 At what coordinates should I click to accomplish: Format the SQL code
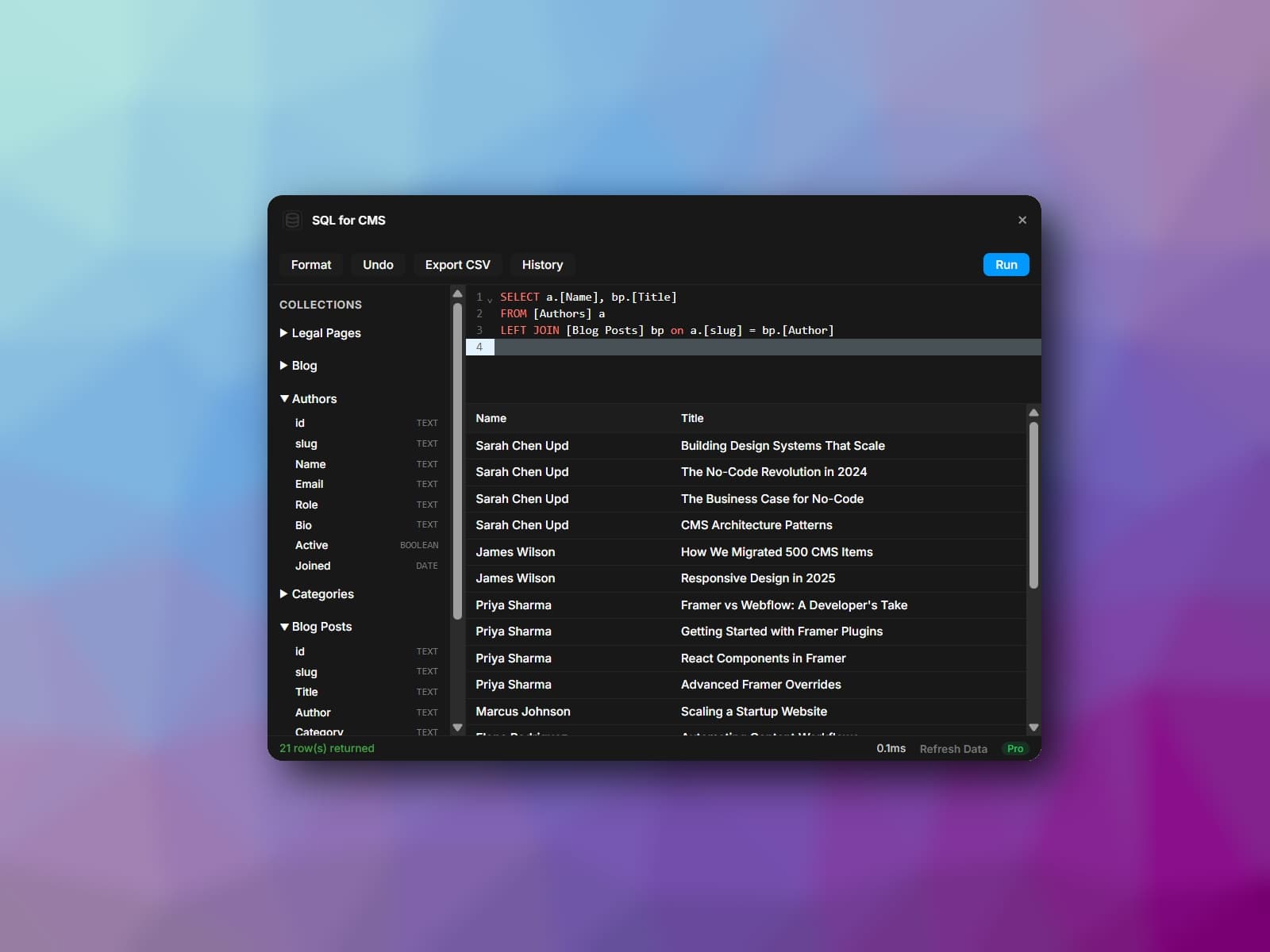coord(310,264)
